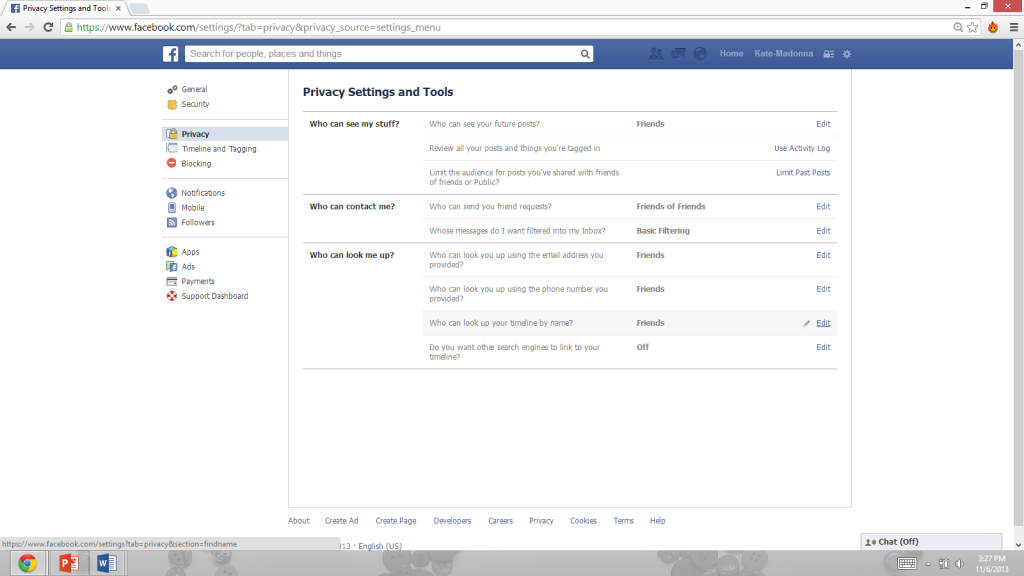The image size is (1024, 576).
Task: Click the pencil icon beside timeline name Edit
Action: click(807, 323)
